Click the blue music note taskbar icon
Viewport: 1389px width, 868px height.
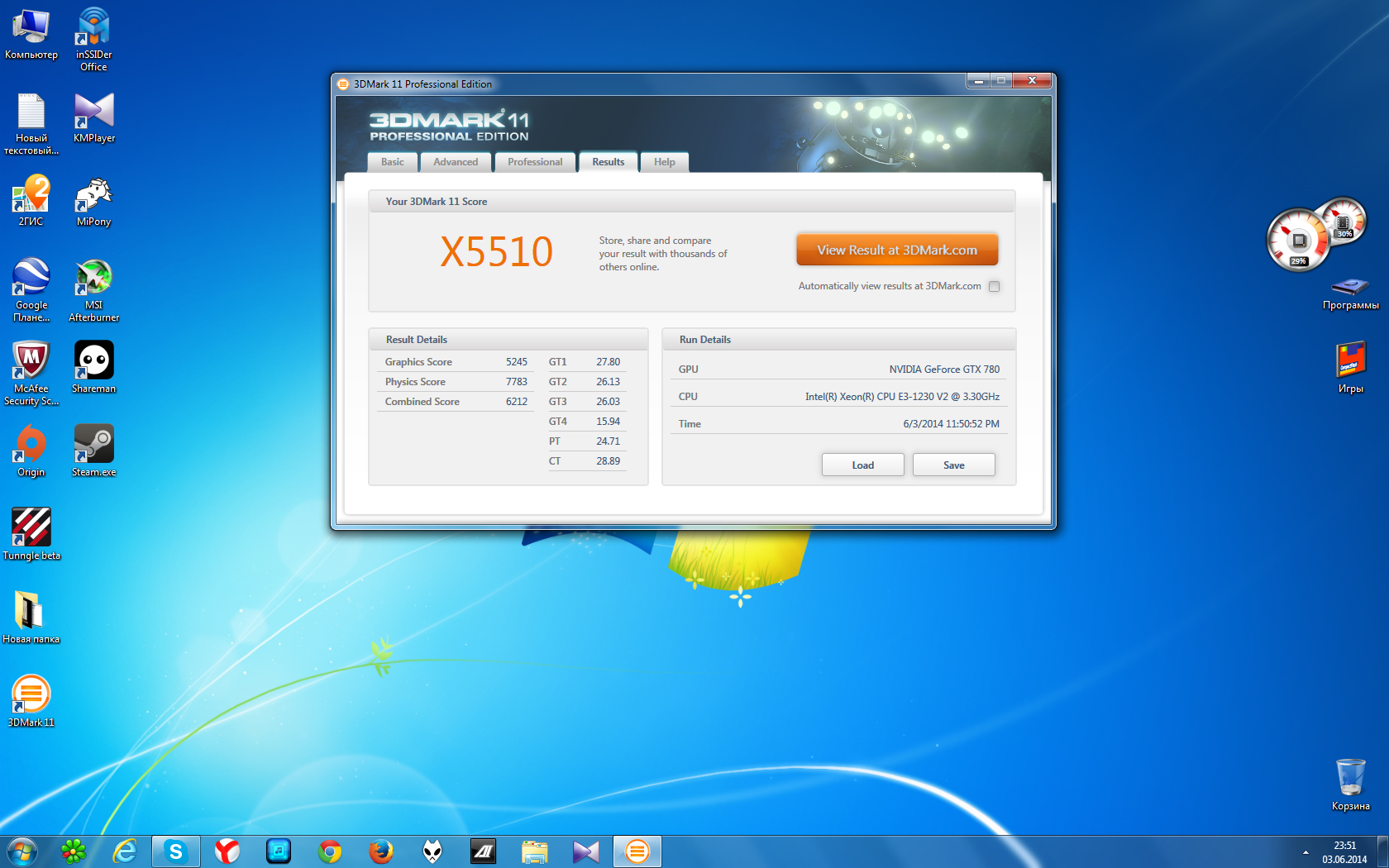(279, 851)
